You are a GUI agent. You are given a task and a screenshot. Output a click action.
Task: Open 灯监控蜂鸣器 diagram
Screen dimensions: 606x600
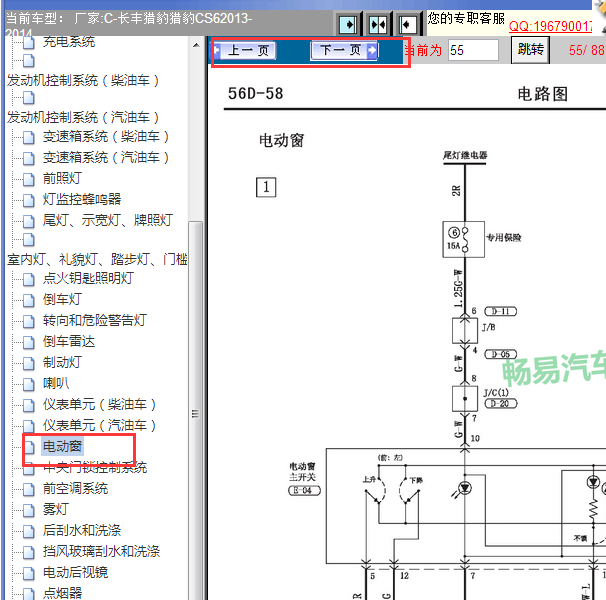tap(82, 199)
